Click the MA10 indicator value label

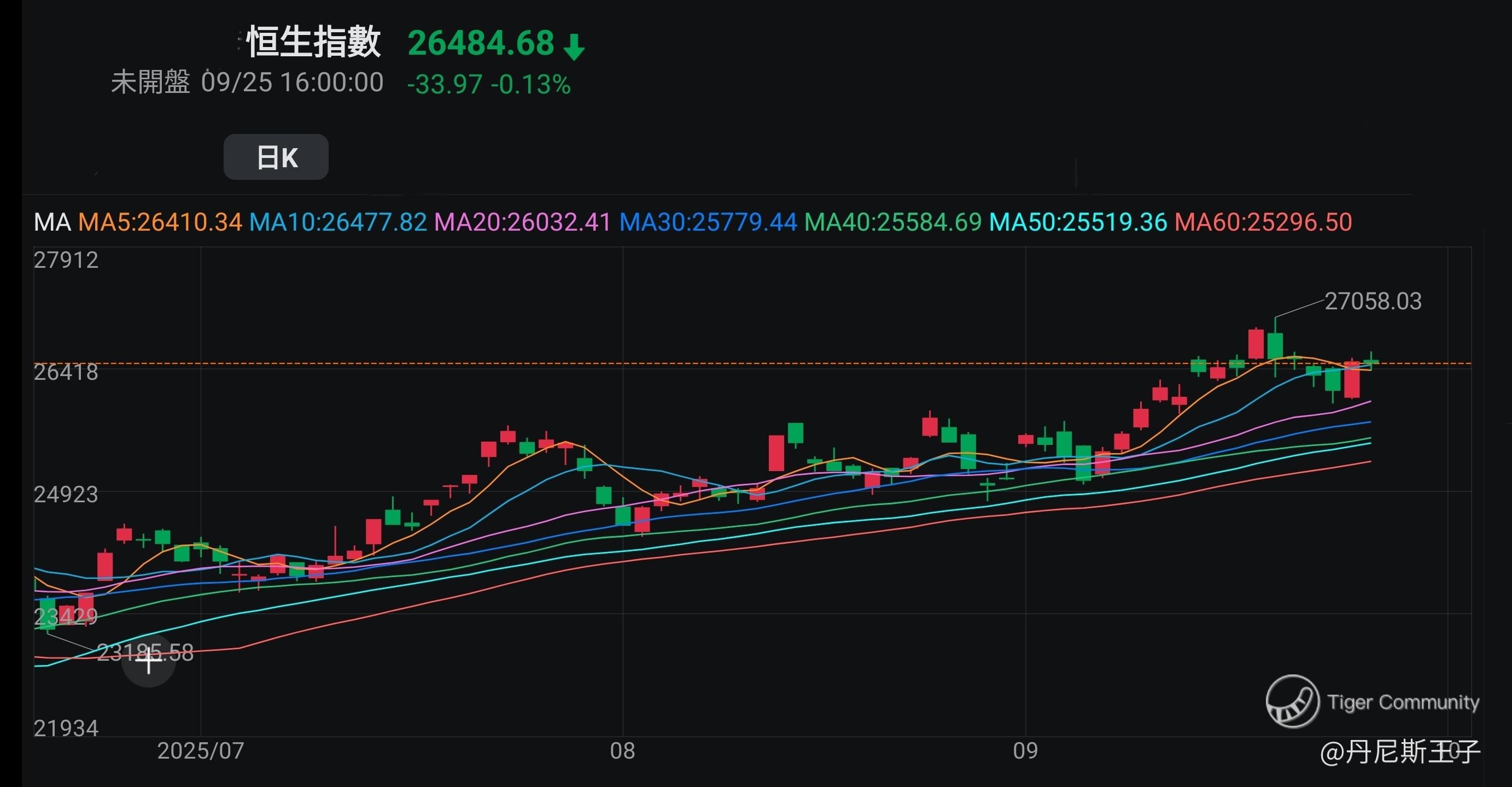[337, 222]
